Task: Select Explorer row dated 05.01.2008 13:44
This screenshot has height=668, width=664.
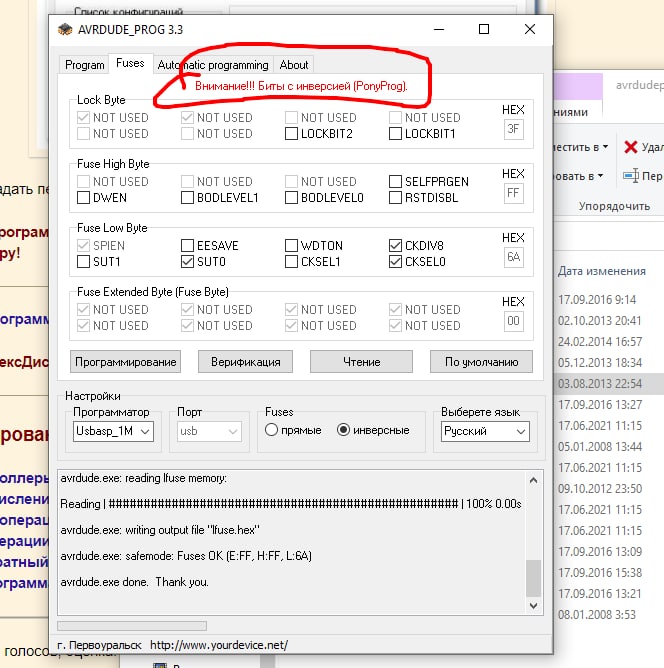Action: click(600, 446)
